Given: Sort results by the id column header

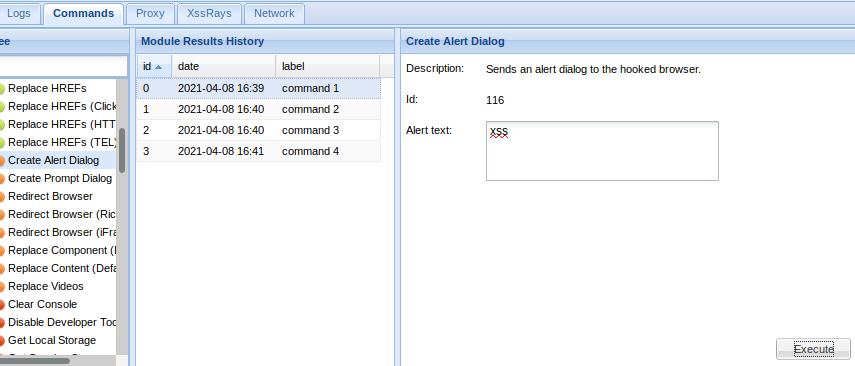Looking at the screenshot, I should pyautogui.click(x=154, y=67).
